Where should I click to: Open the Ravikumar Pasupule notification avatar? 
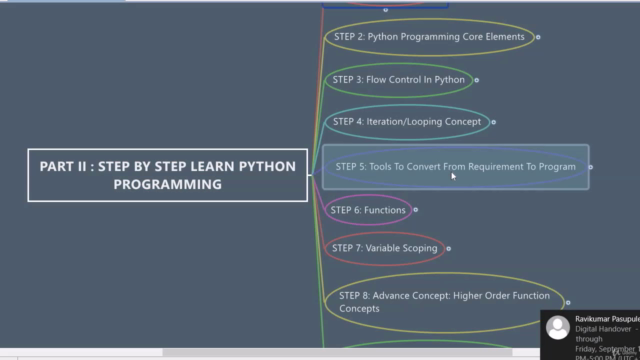click(558, 327)
